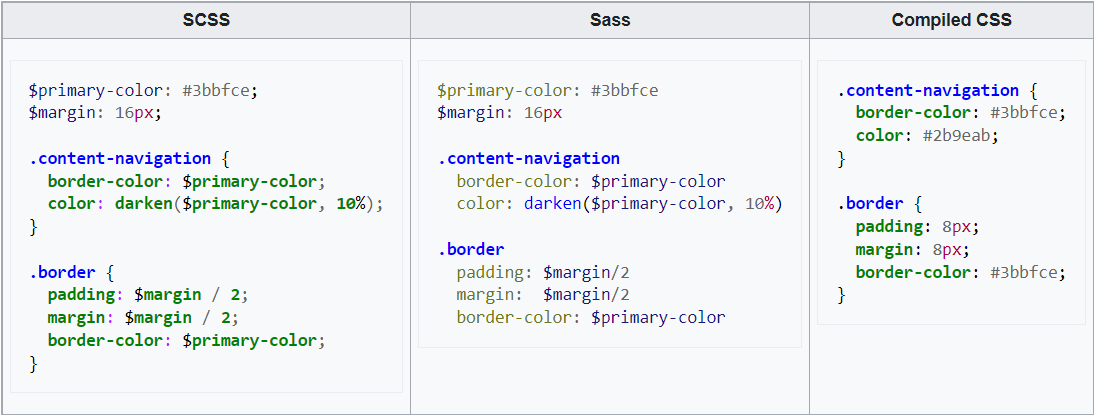Click Compiled CSS 'border-color: #3bbfce;' under .content-navigation
This screenshot has height=416, width=1094.
(961, 113)
